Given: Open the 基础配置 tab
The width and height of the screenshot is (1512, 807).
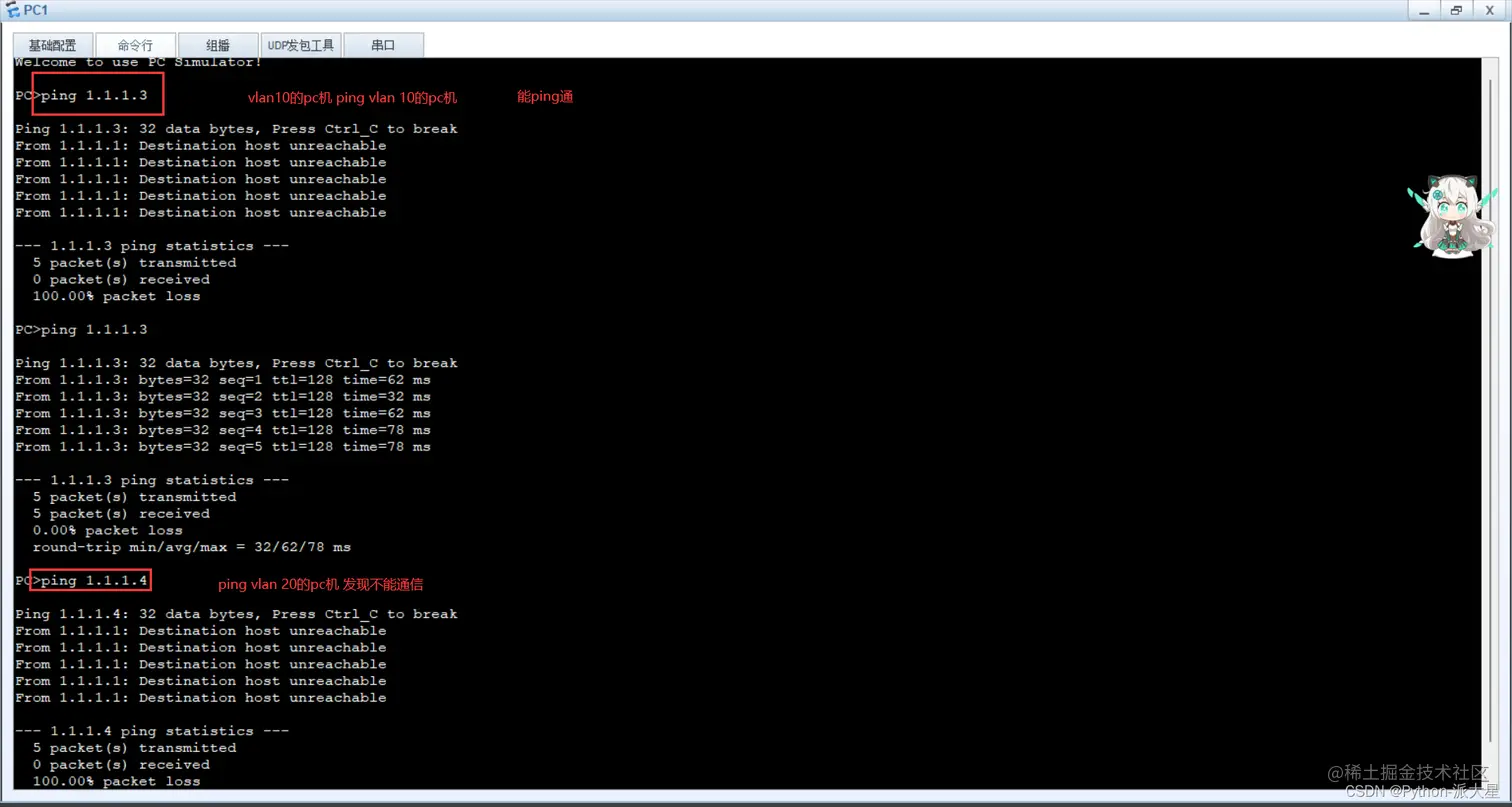Looking at the screenshot, I should pyautogui.click(x=52, y=45).
